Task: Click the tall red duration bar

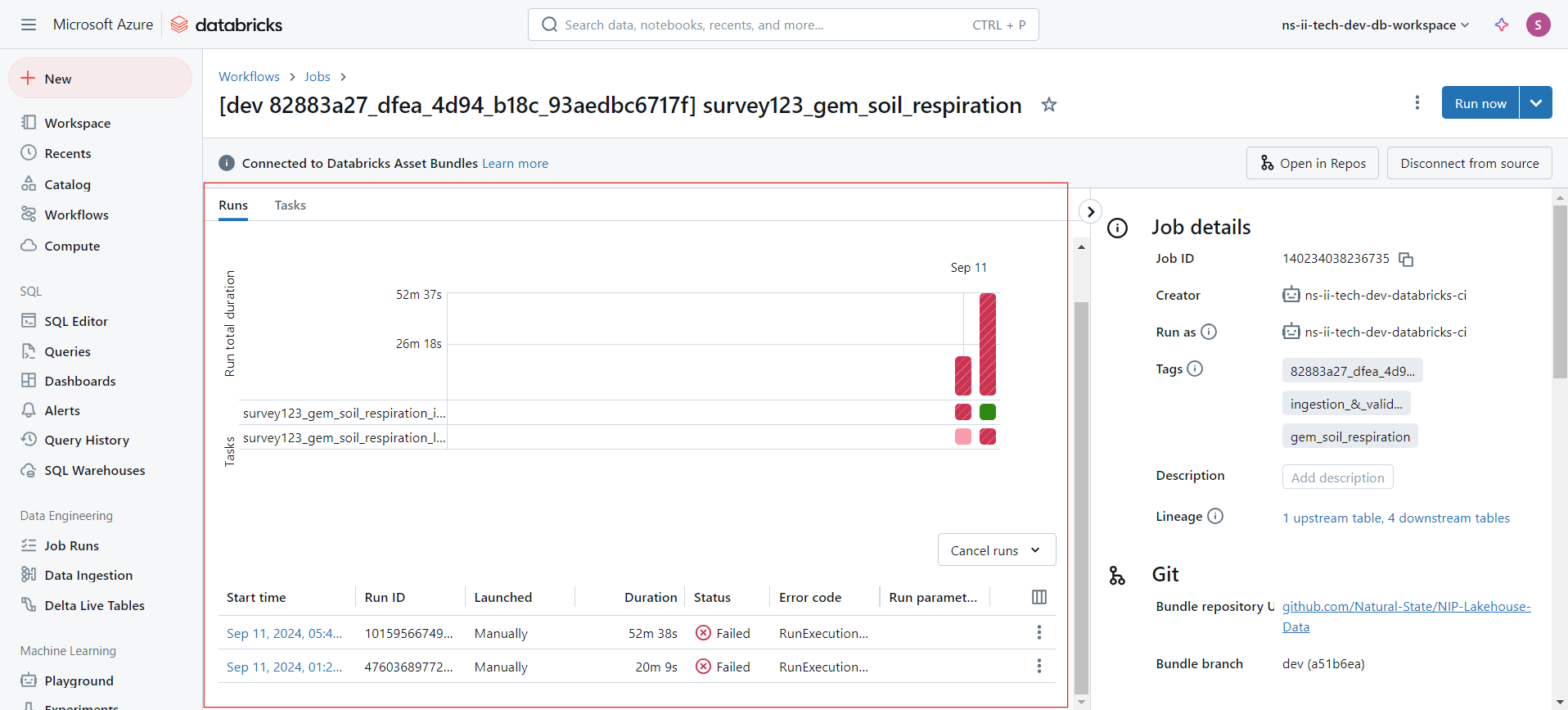Action: [988, 344]
